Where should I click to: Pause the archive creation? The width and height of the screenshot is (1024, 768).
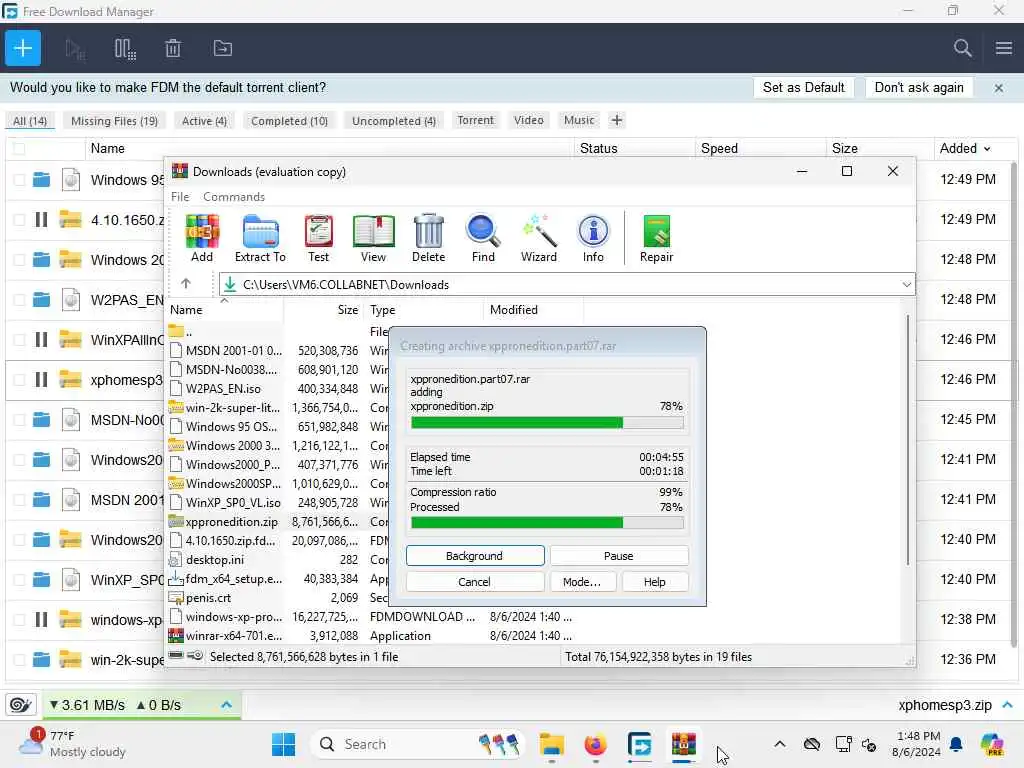pos(618,556)
